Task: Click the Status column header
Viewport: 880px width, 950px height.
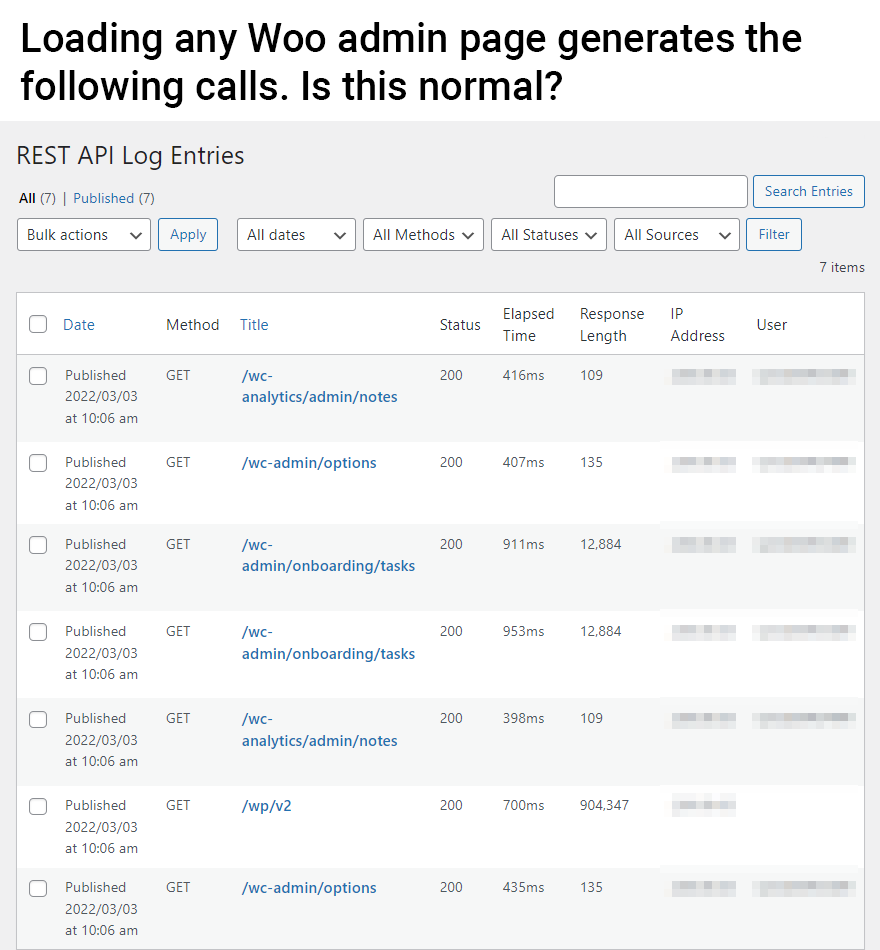Action: click(460, 325)
